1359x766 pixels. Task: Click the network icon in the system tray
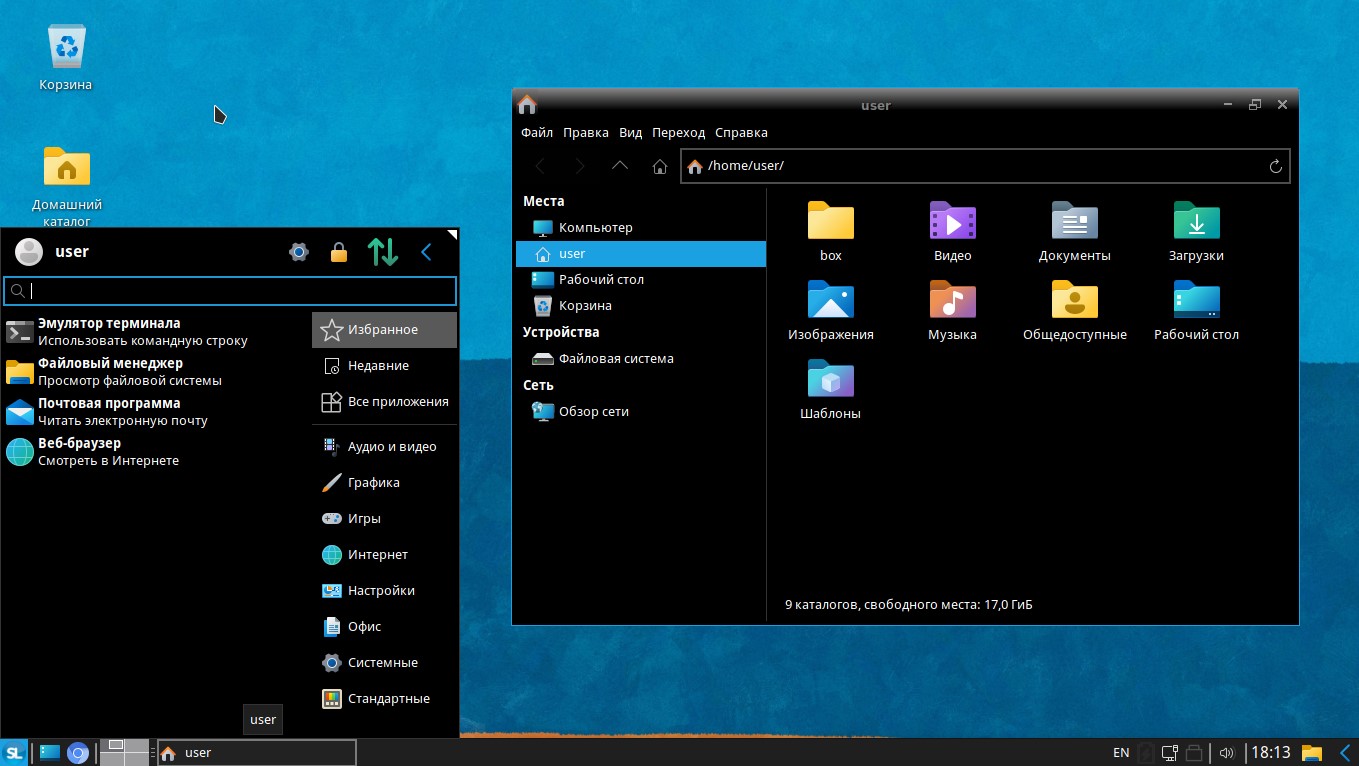click(1169, 752)
